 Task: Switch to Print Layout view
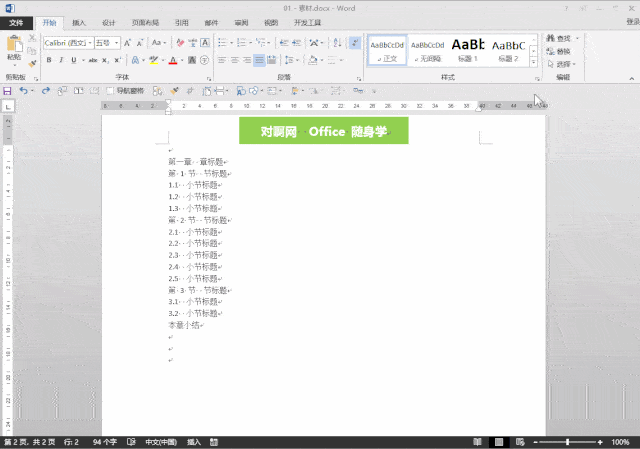pyautogui.click(x=499, y=442)
